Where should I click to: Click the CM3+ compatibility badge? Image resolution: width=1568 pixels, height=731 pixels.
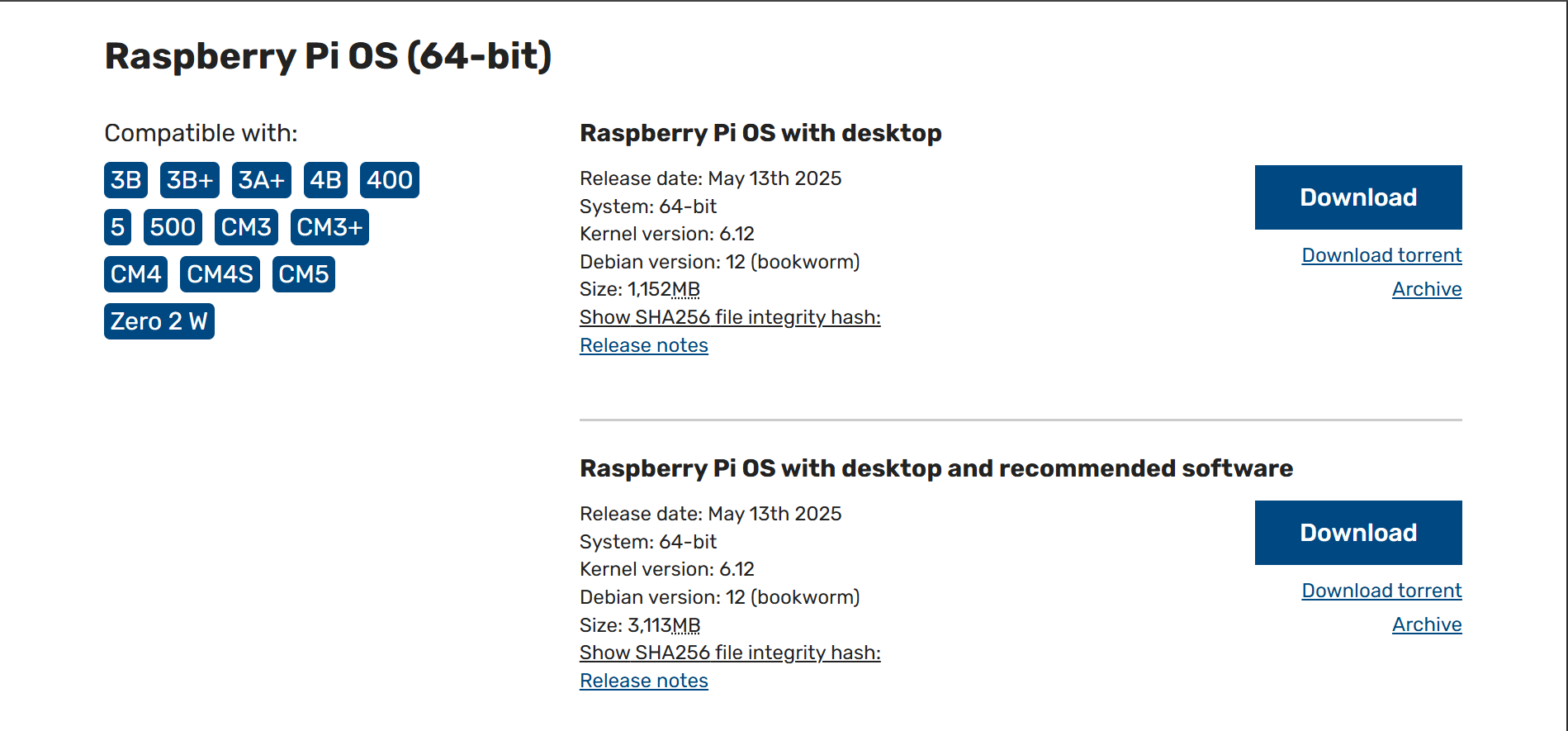click(329, 227)
